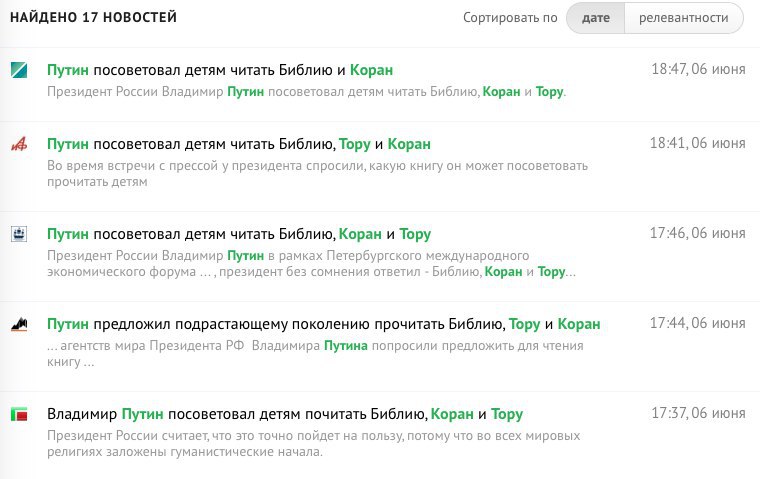
Task: Click timestamp "18:47, 06 июня"
Action: tap(698, 69)
